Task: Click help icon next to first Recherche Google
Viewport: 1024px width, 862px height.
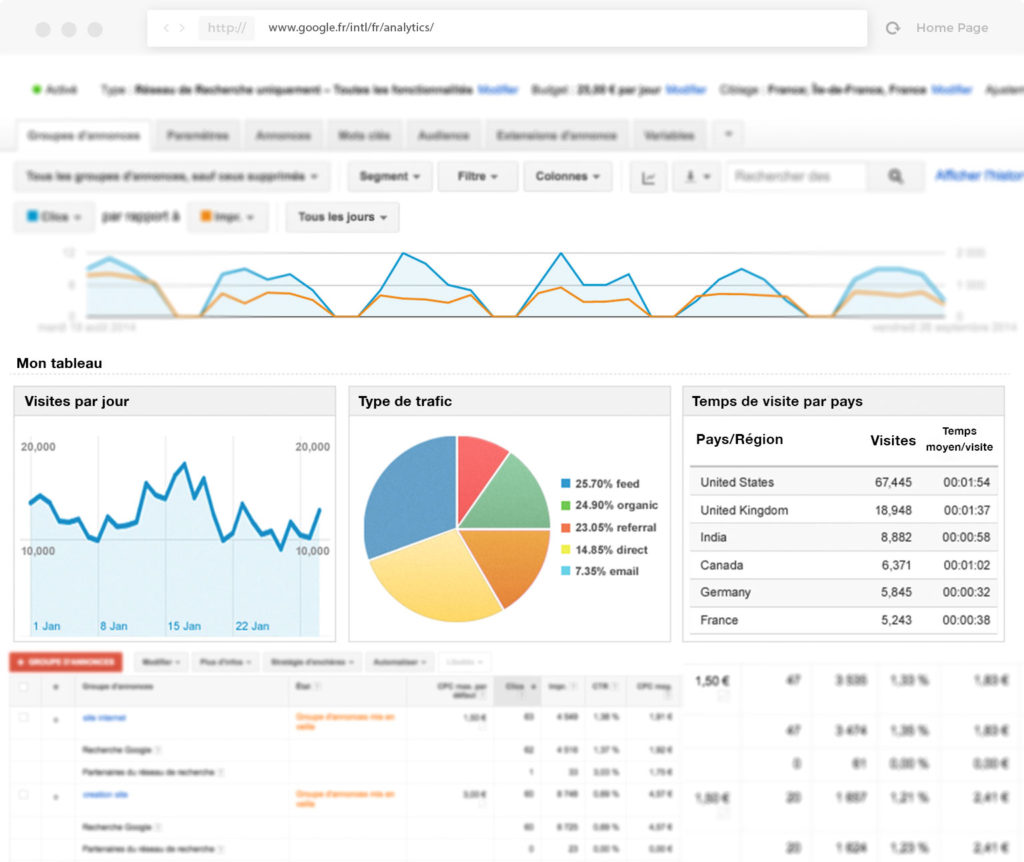Action: [x=158, y=750]
